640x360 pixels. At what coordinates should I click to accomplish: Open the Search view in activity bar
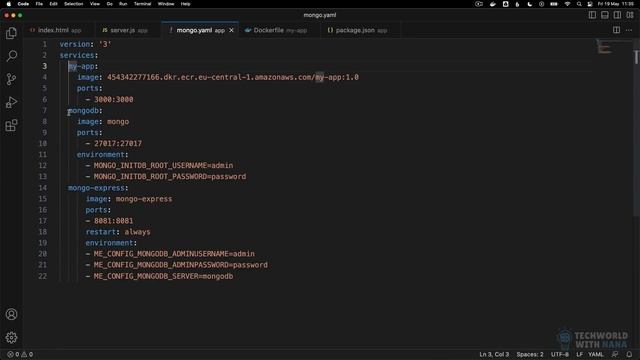[x=11, y=56]
